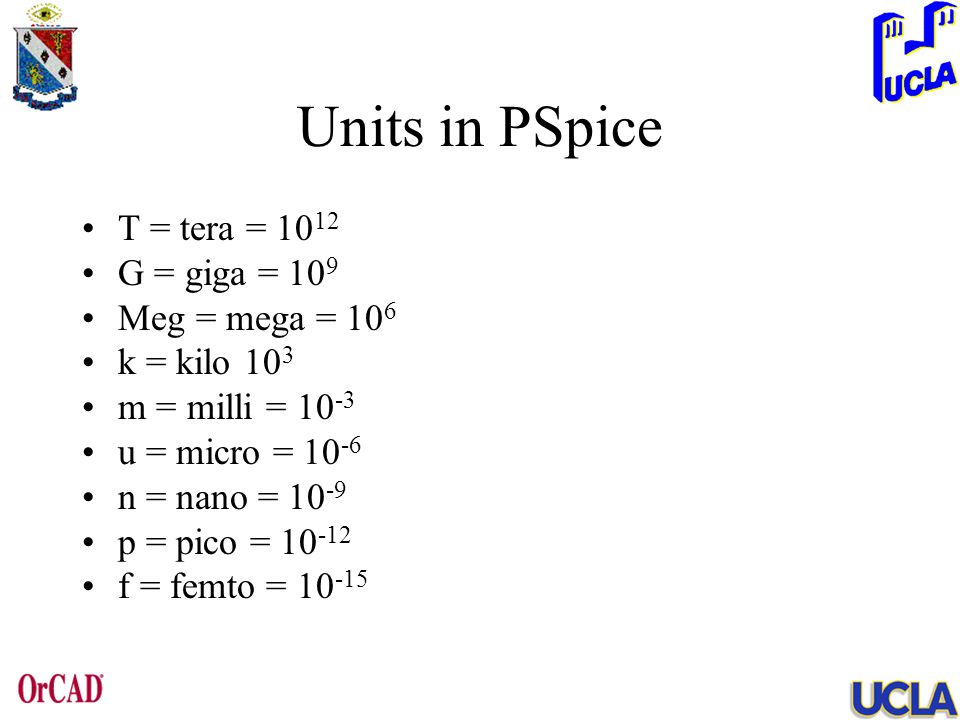960x720 pixels.
Task: Select the 'n = nano' bullet line
Action: (x=231, y=497)
